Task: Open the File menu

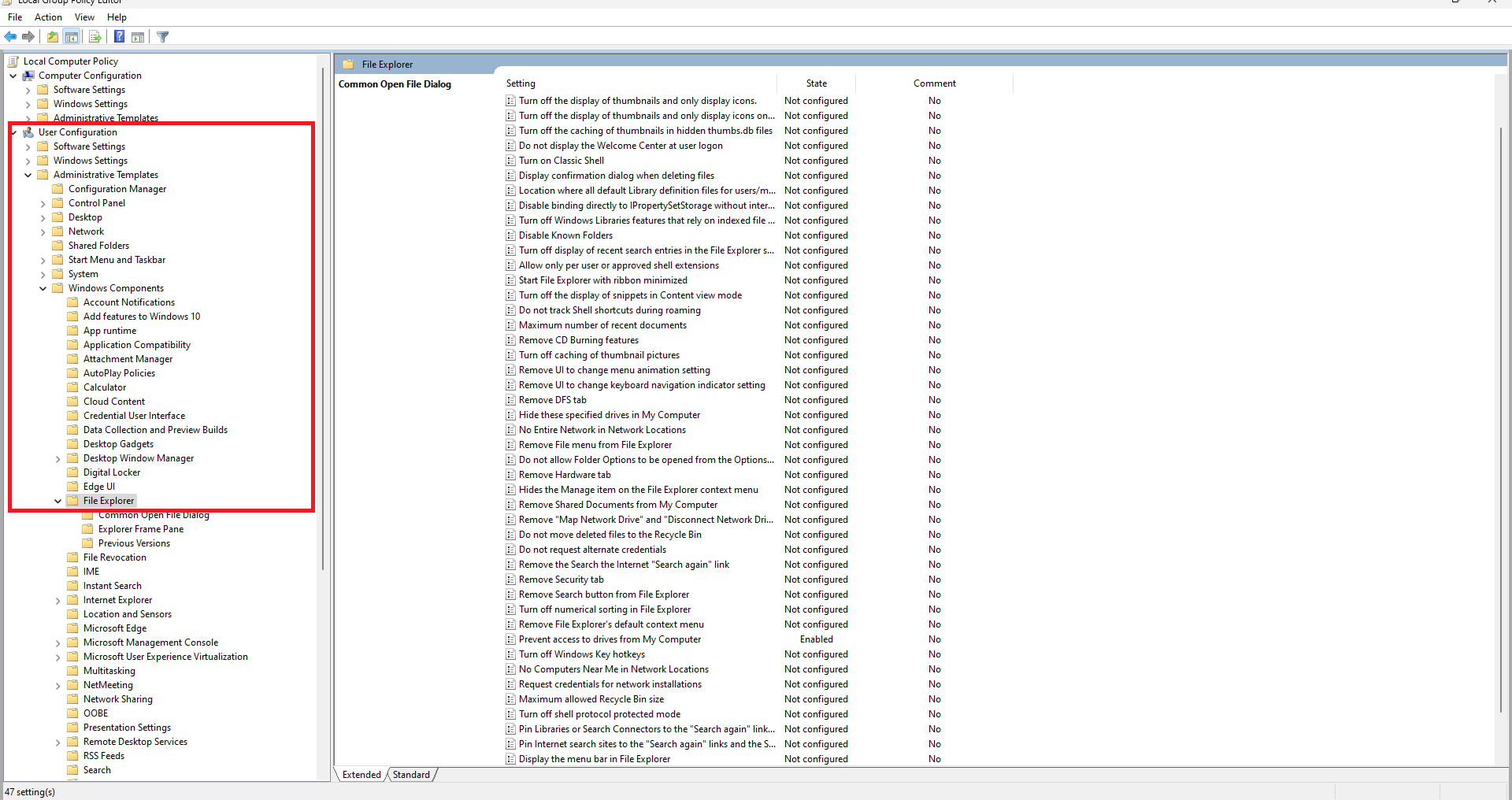Action: click(15, 17)
